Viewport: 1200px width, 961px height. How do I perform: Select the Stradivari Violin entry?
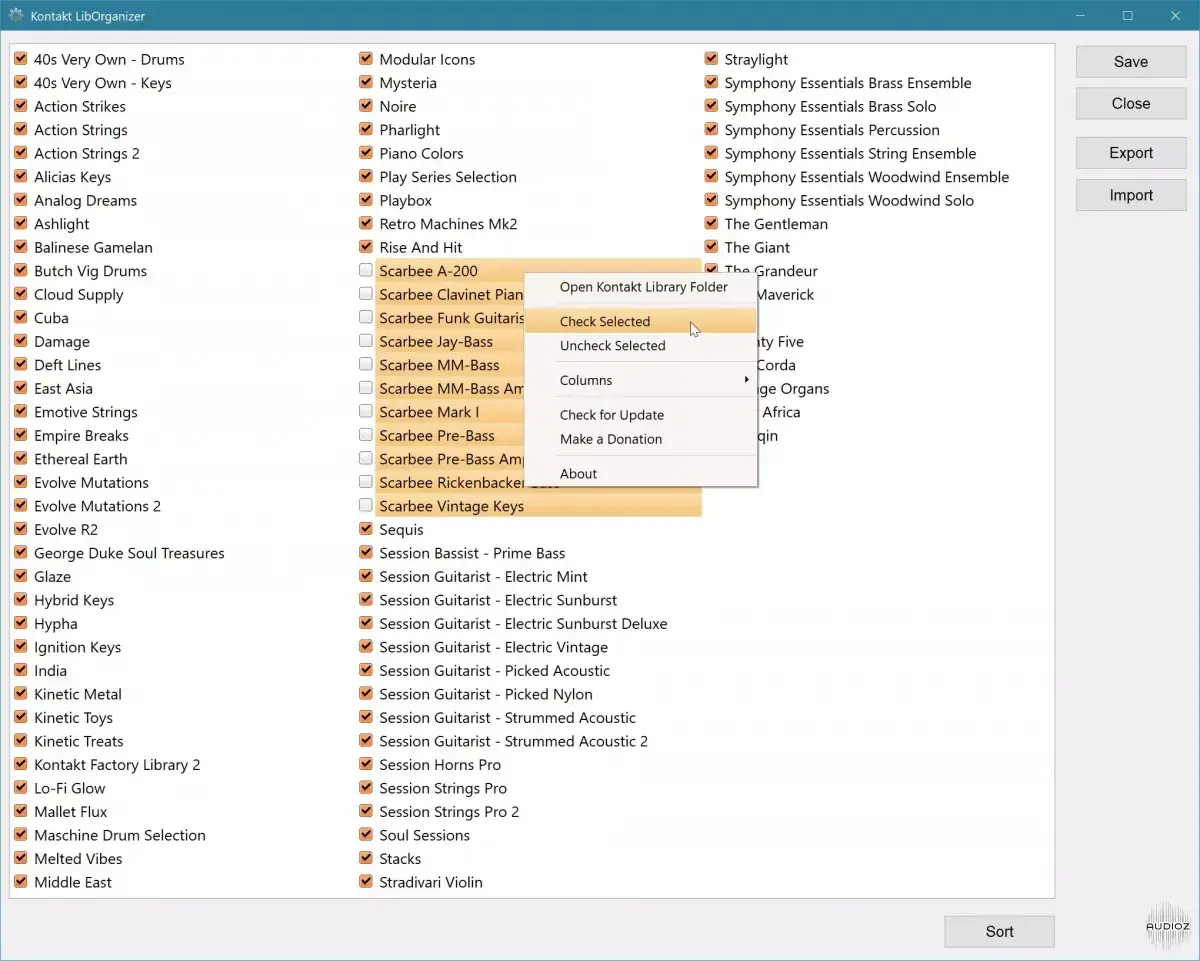pyautogui.click(x=430, y=882)
